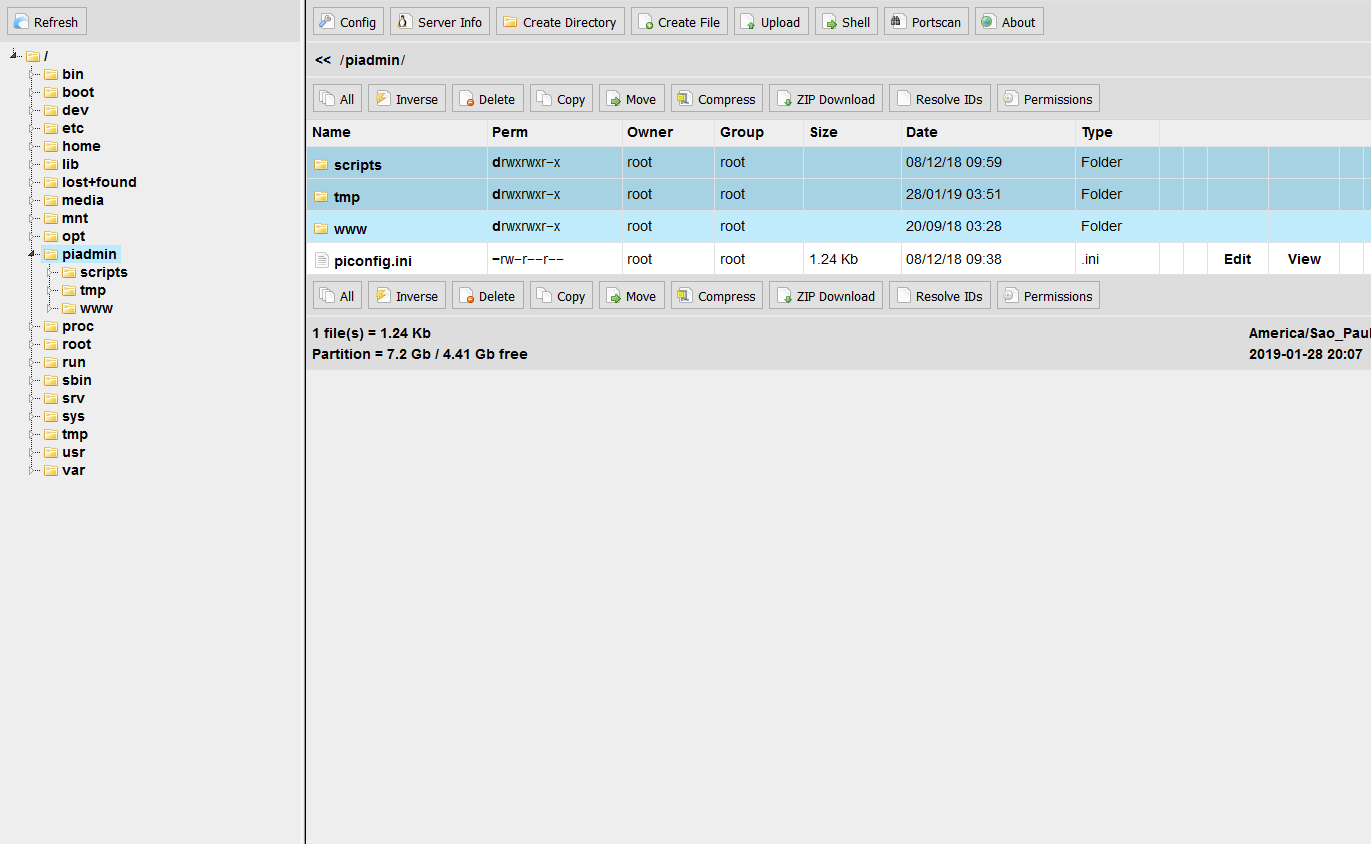Image resolution: width=1371 pixels, height=844 pixels.
Task: Sort by the Size column header
Action: (x=824, y=132)
